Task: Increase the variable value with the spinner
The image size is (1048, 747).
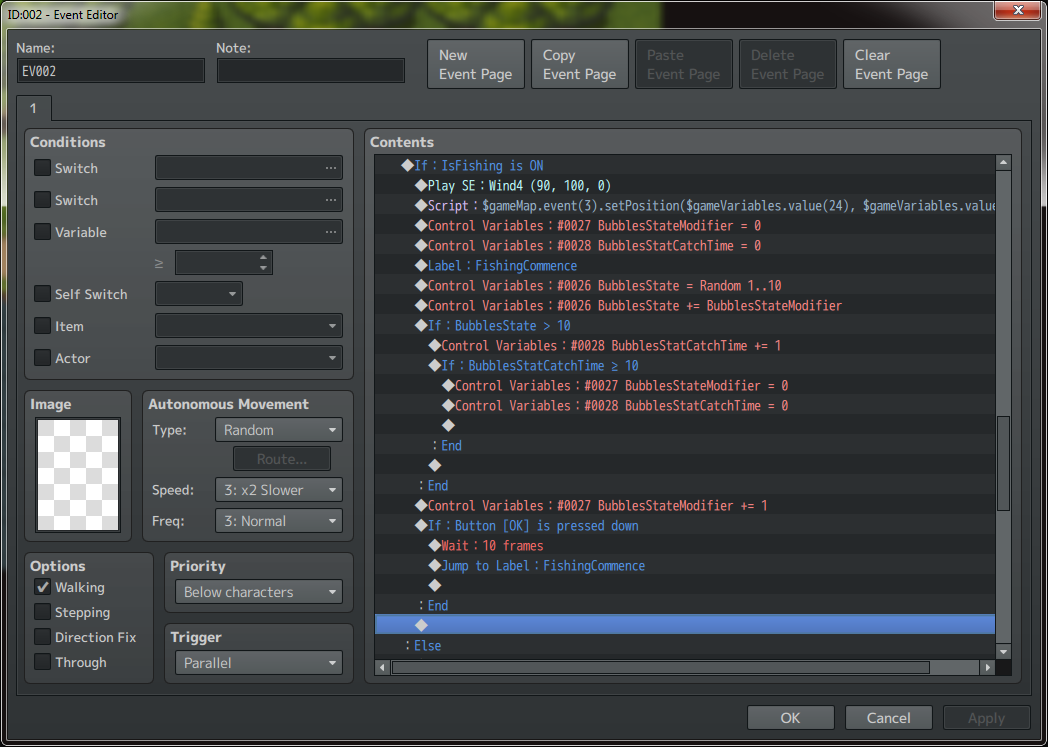Action: (263, 258)
